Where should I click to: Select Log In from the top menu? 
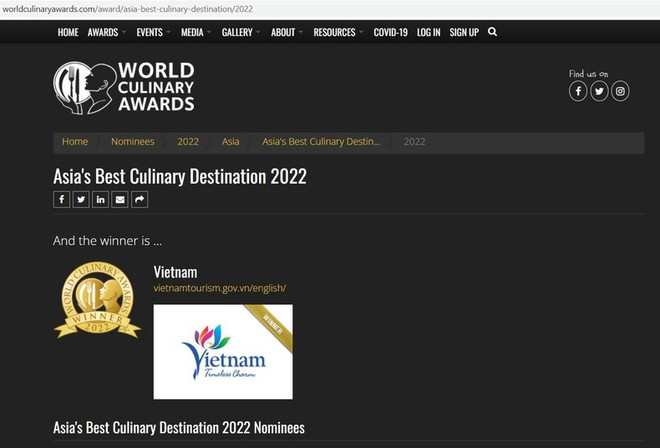point(428,32)
